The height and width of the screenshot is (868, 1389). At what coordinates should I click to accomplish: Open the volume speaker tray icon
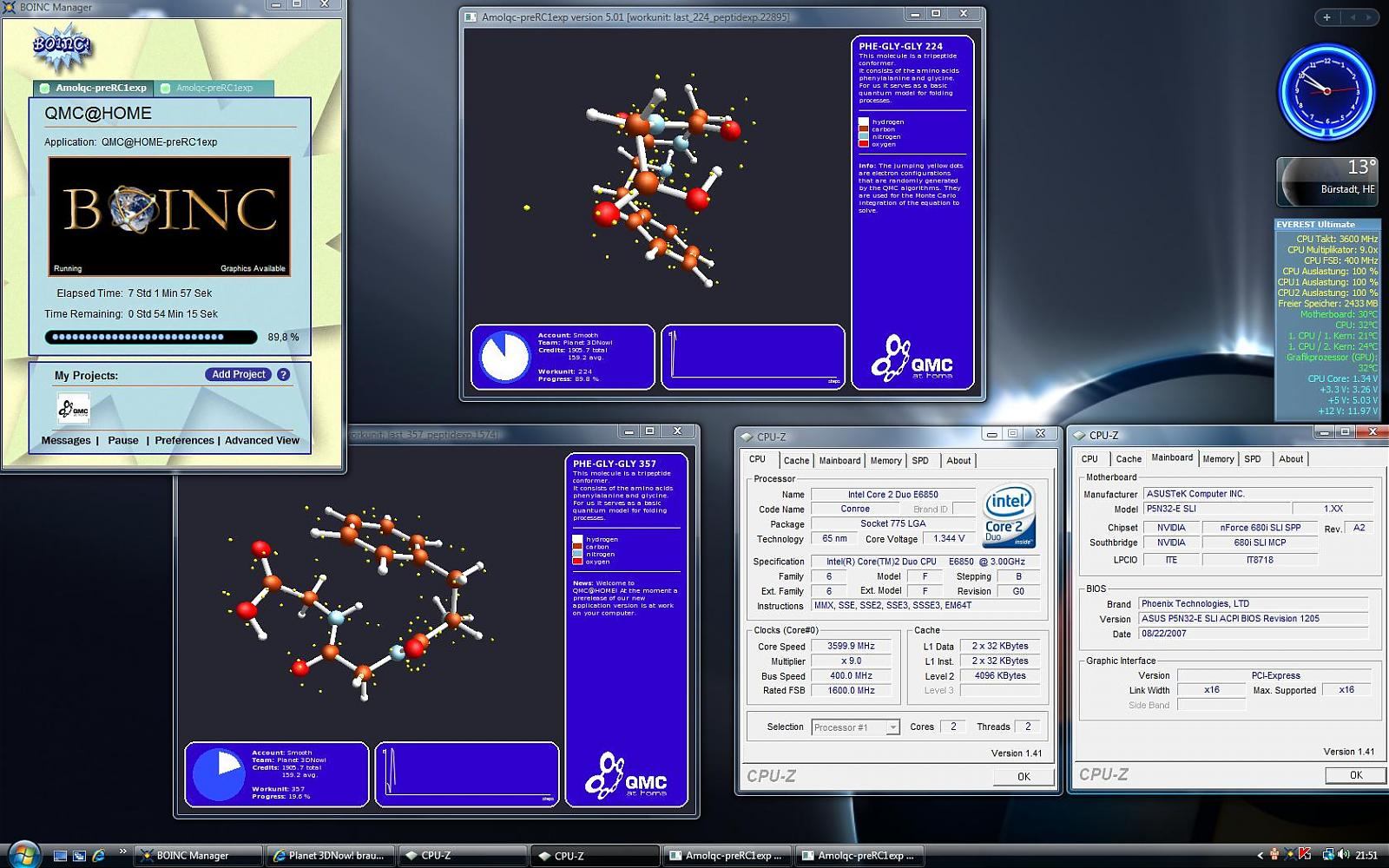1343,855
